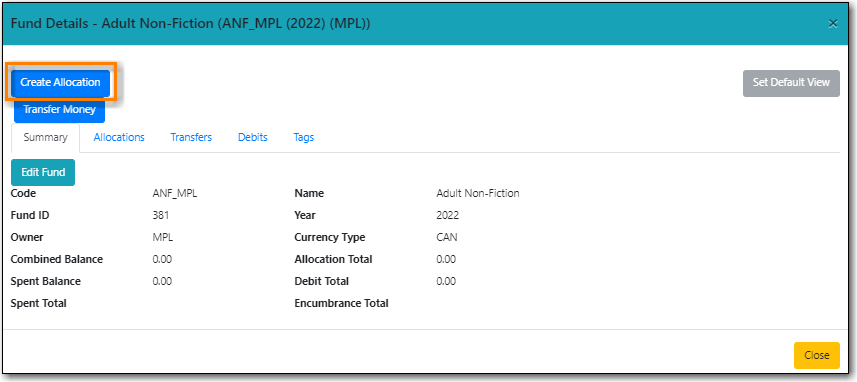
Task: Click the Currency Type value CAN
Action: [447, 238]
